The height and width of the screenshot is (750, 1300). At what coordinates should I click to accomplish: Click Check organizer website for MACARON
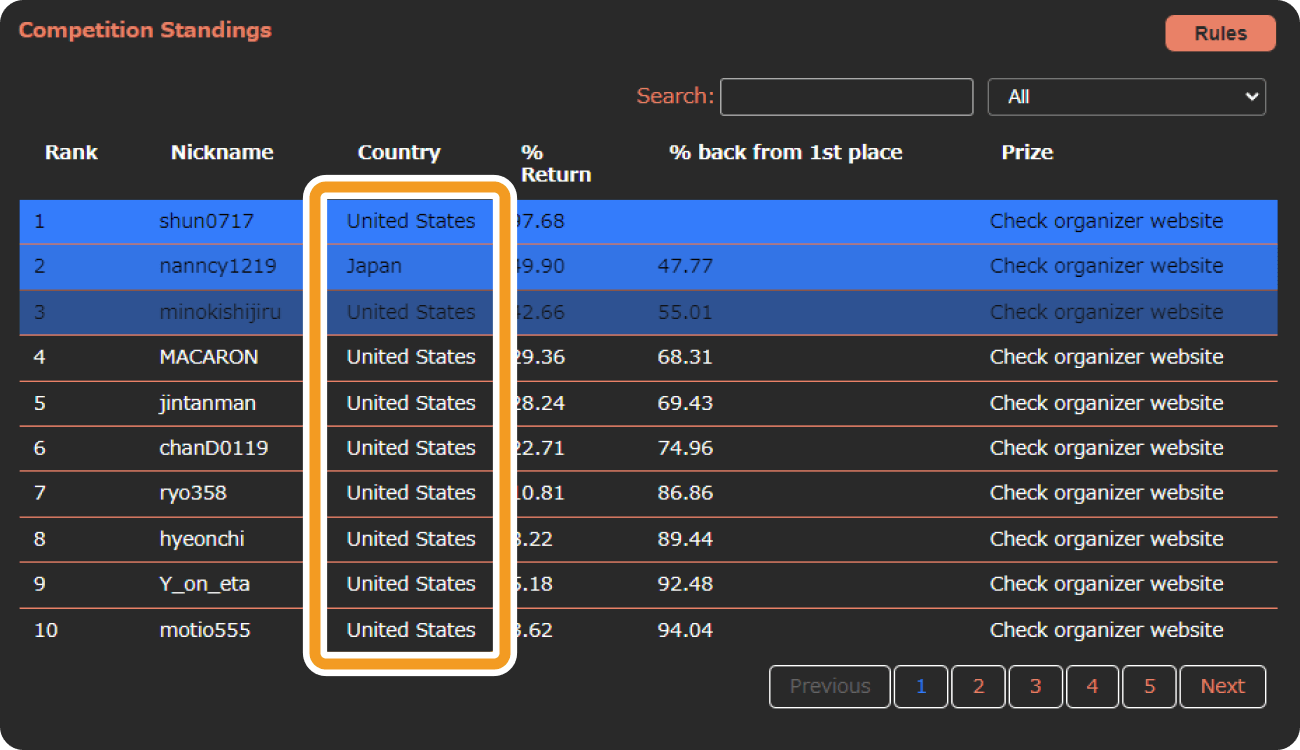[1106, 357]
